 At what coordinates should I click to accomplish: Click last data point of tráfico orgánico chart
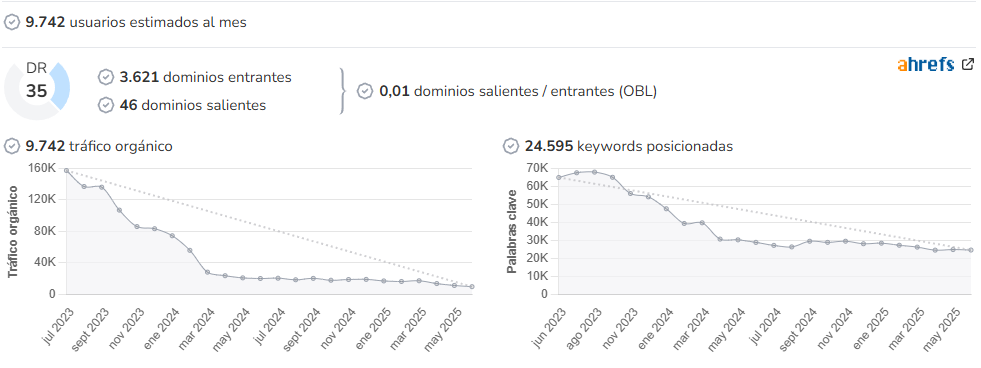click(472, 287)
